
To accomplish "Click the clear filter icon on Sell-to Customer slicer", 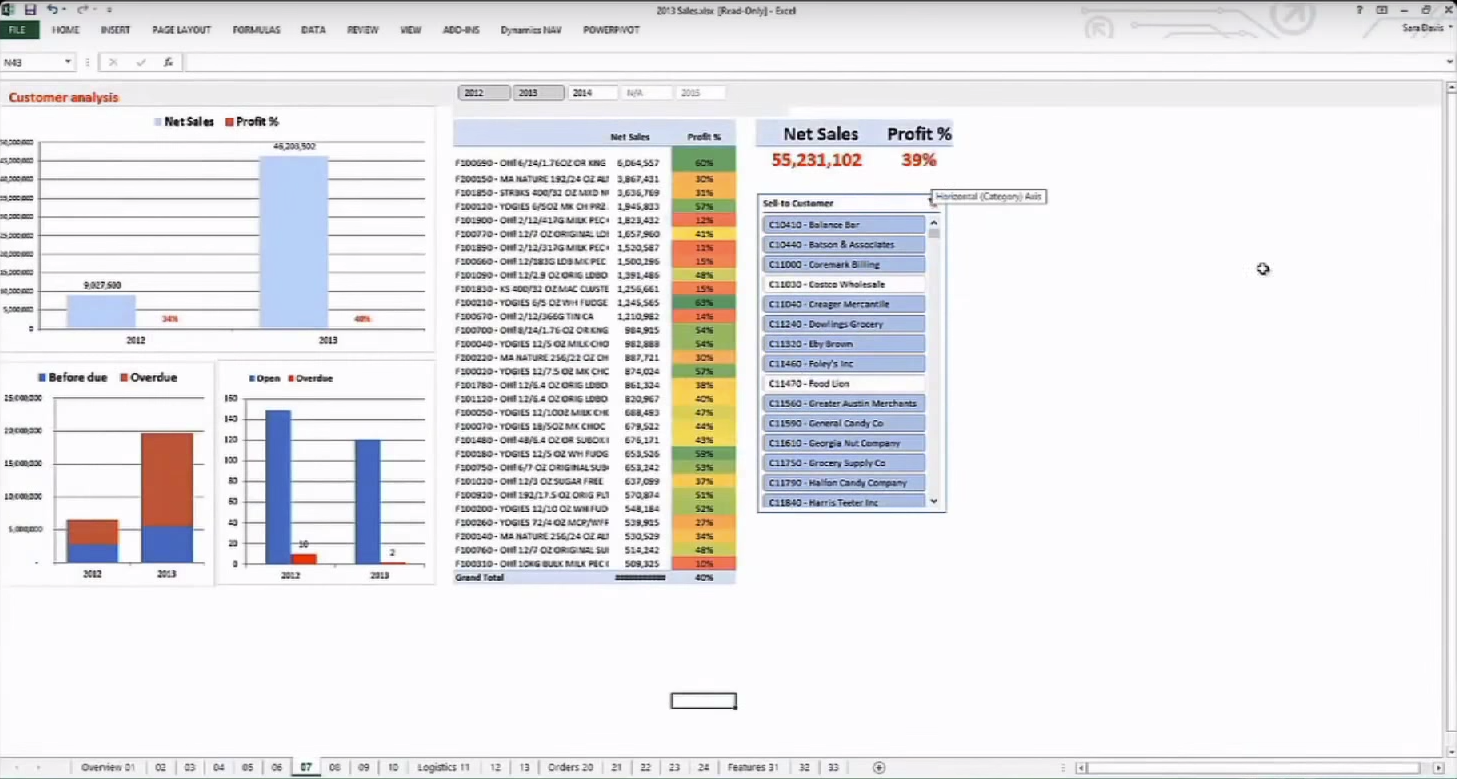I will [x=932, y=203].
